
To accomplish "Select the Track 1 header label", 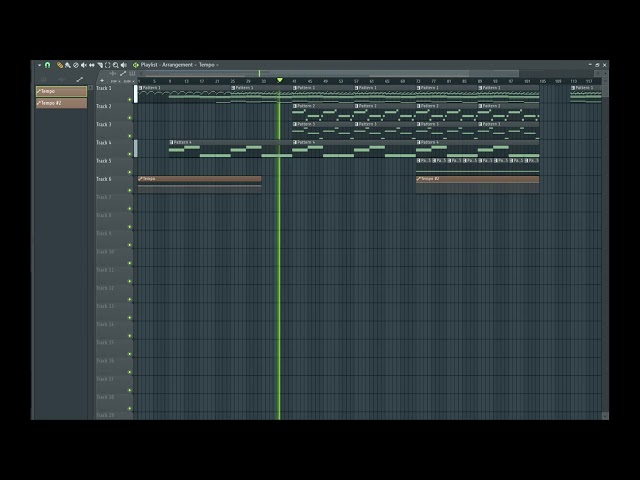I will point(104,88).
